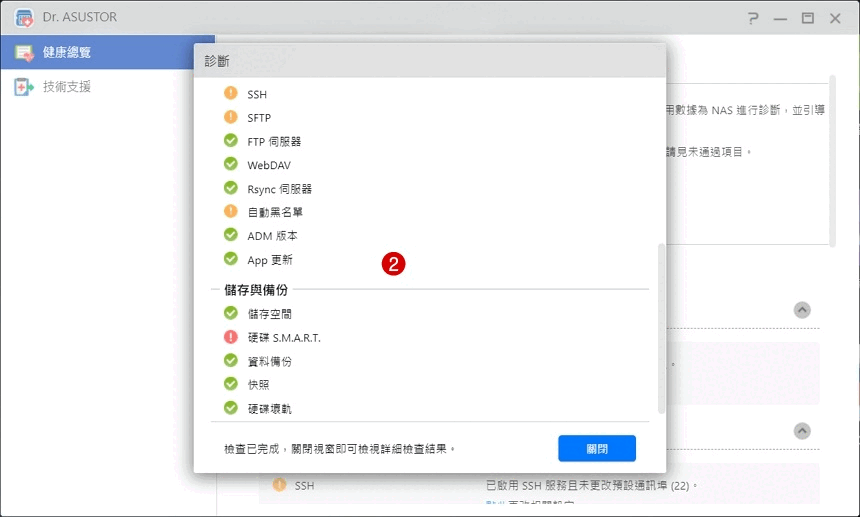
Task: Select the SFTP text in the list
Action: [x=259, y=118]
